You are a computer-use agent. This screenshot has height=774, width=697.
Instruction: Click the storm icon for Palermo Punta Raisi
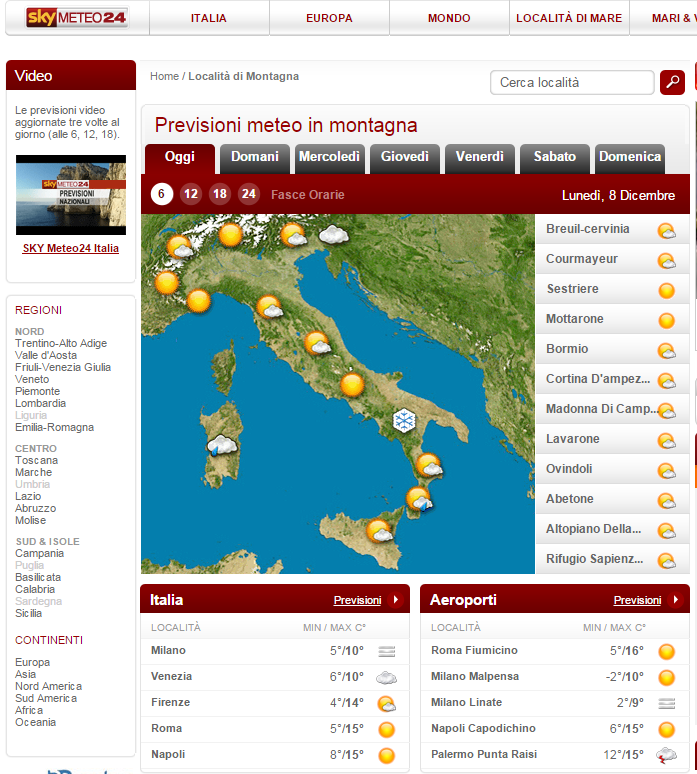[666, 755]
